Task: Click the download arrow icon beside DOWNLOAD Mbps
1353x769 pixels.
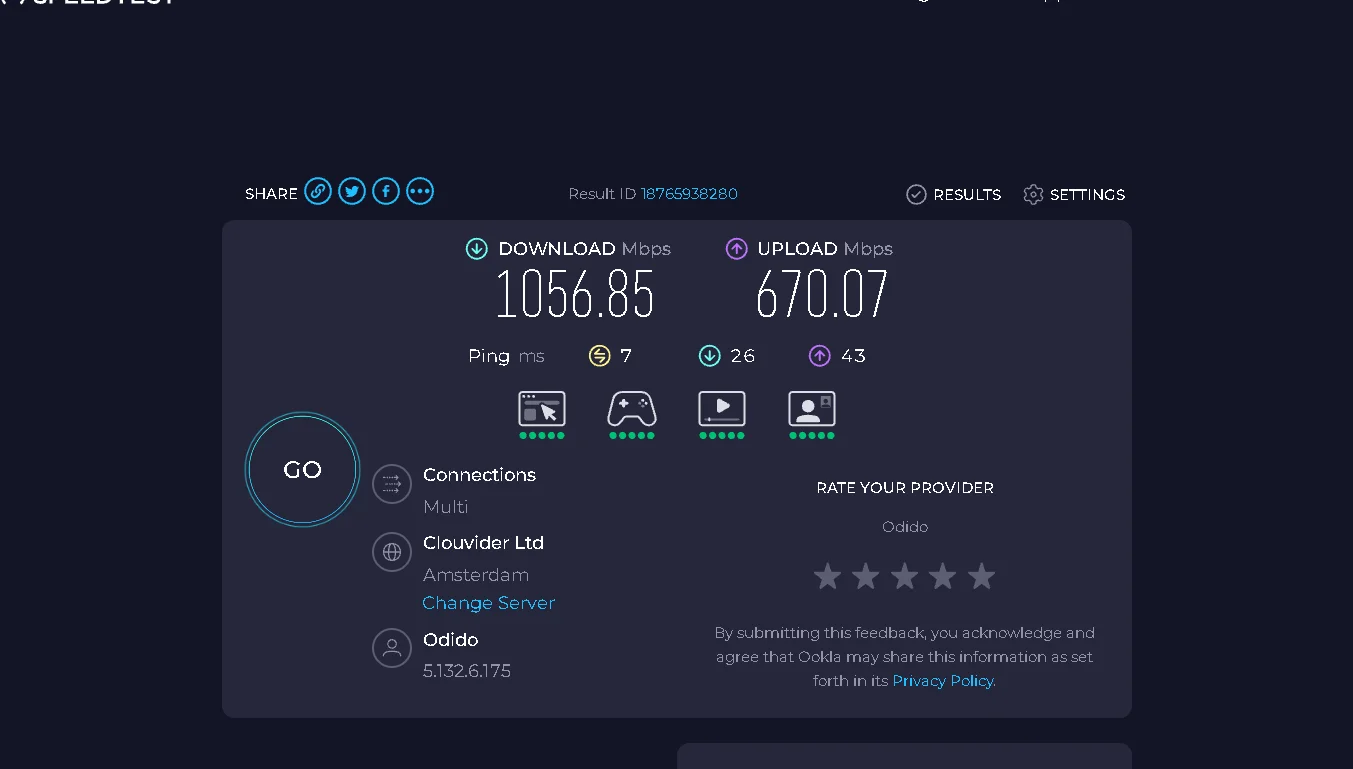Action: (x=477, y=249)
